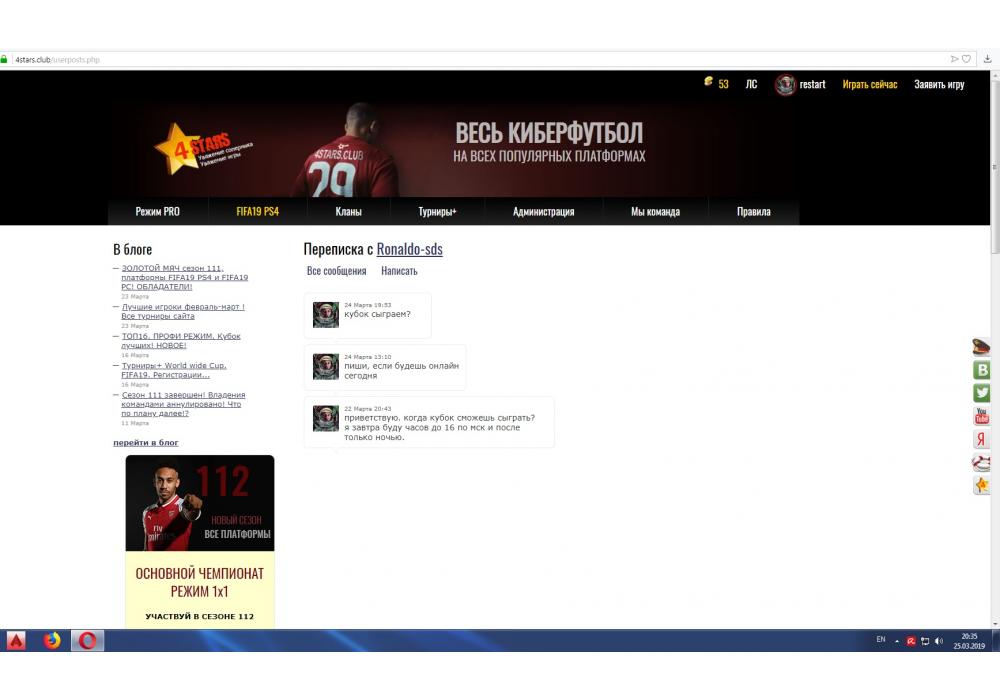This screenshot has height=700, width=1000.
Task: Open Лучшие игроки февраль-март blog post
Action: click(183, 311)
